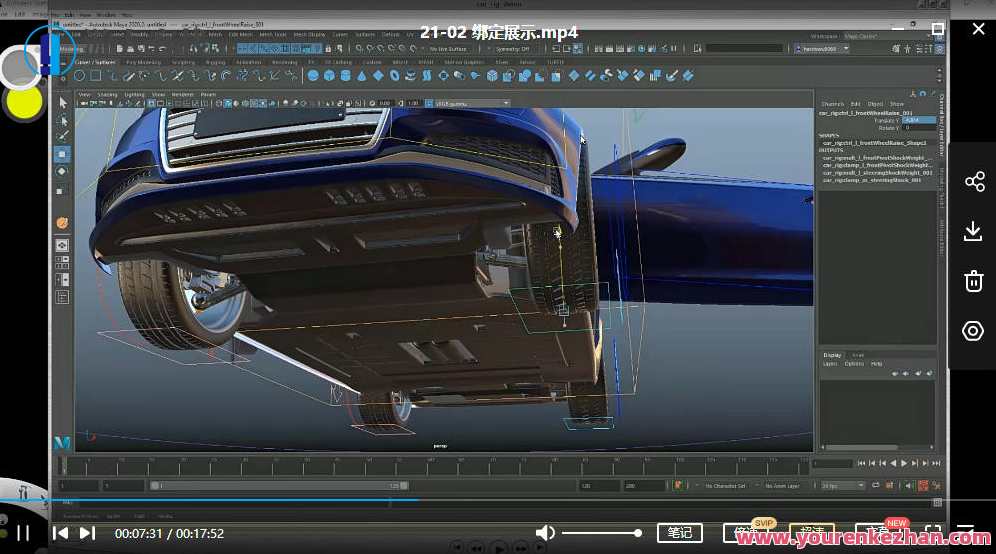Skip to the previous video
996x554 pixels.
point(61,533)
